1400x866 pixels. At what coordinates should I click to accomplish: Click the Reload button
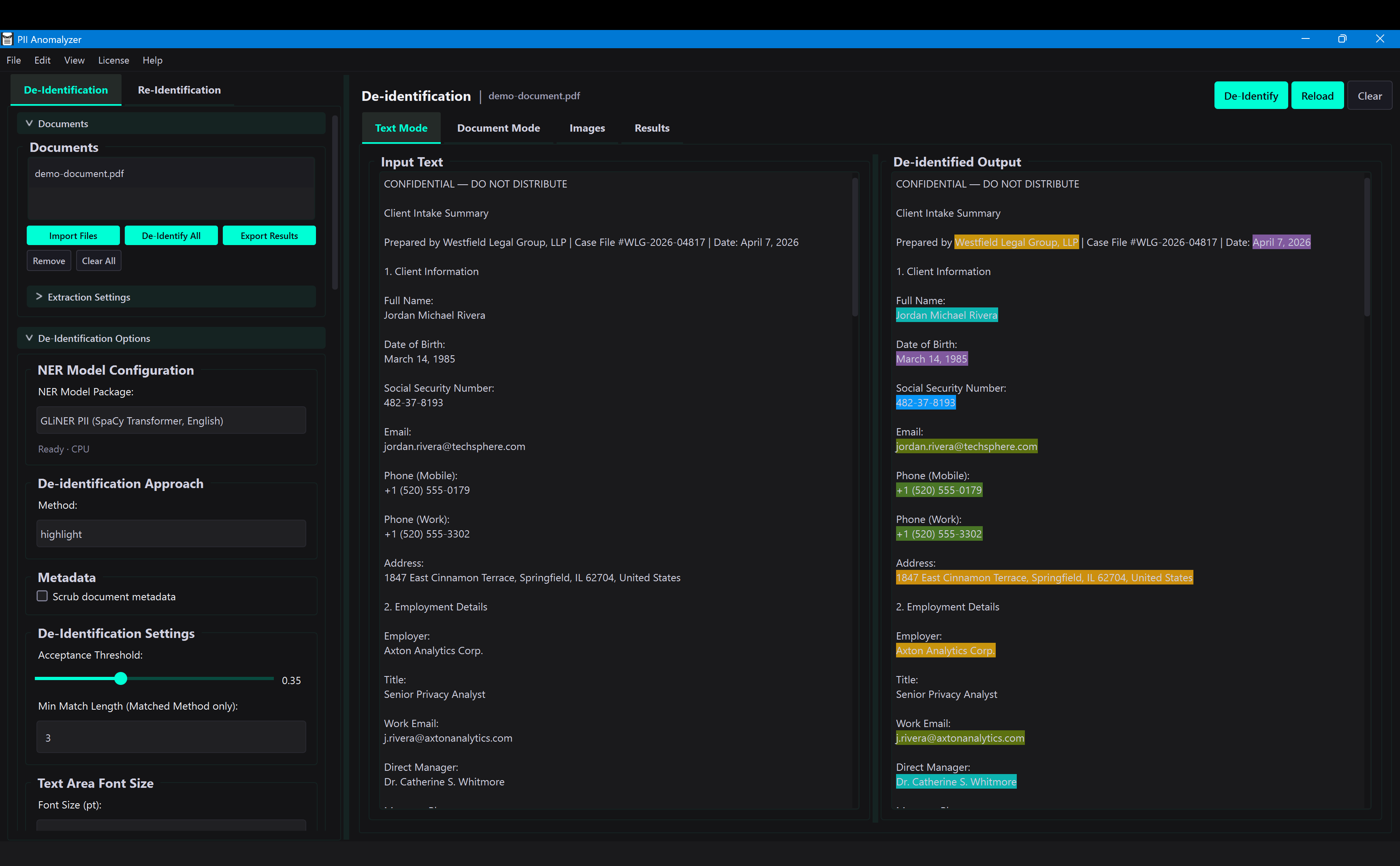tap(1317, 95)
